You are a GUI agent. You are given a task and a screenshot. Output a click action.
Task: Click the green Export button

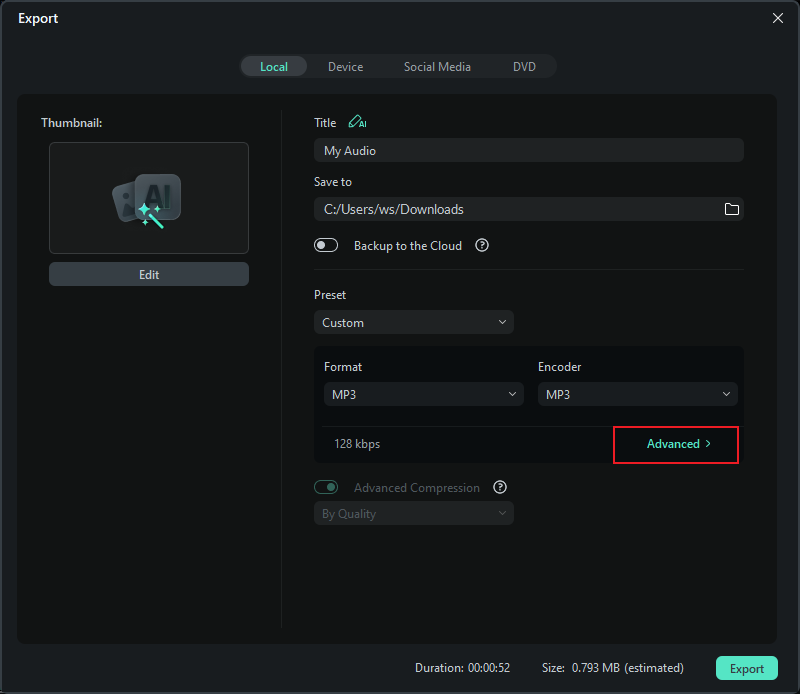click(x=746, y=668)
